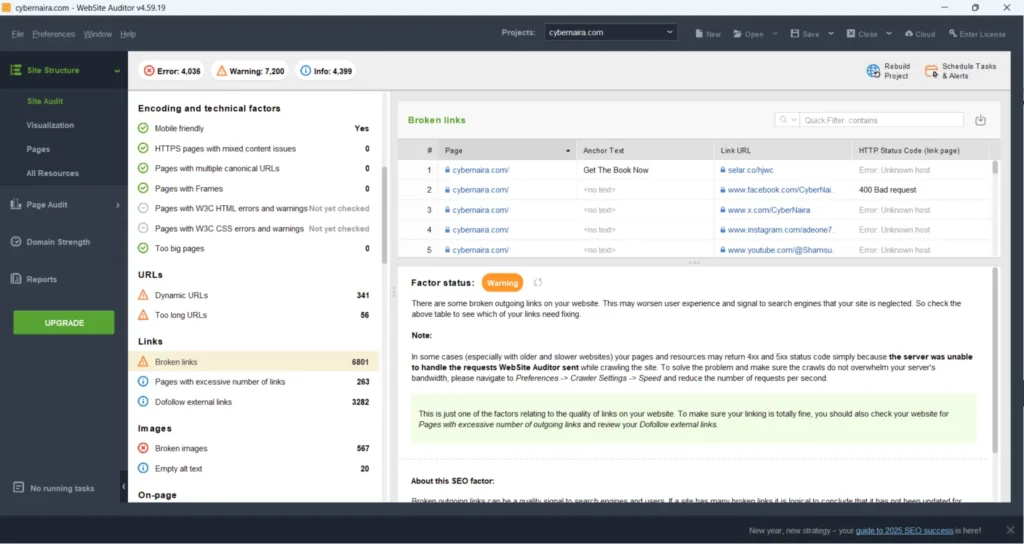Viewport: 1024px width, 544px height.
Task: Sort table by Anchor Text column
Action: pyautogui.click(x=645, y=150)
